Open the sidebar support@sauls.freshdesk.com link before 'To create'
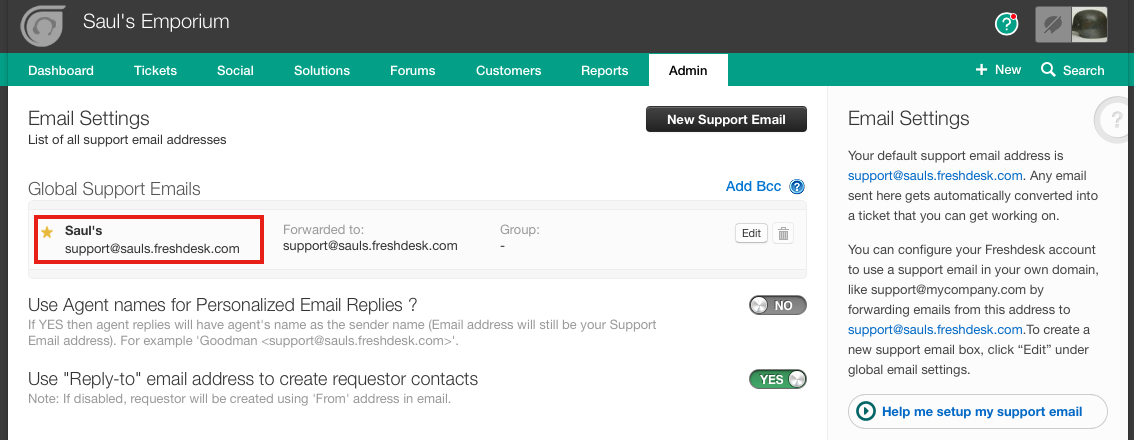1134x440 pixels. click(x=935, y=329)
